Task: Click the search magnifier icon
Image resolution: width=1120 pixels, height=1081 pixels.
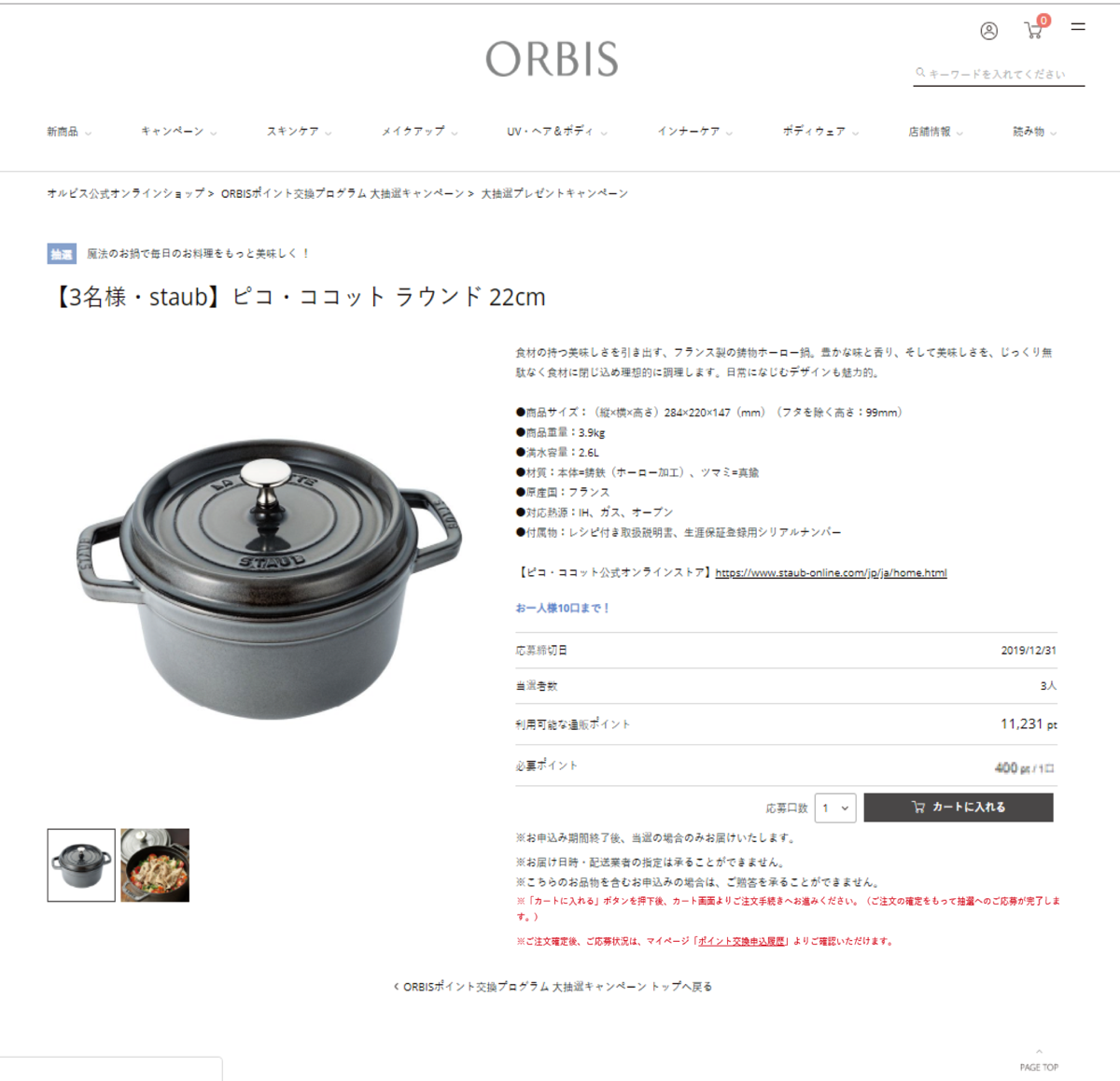Action: tap(920, 72)
